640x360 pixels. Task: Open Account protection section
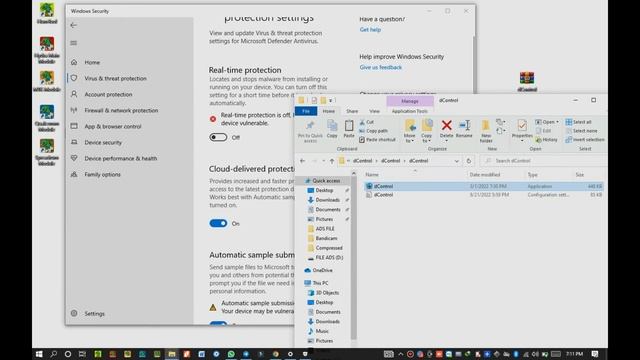(108, 94)
